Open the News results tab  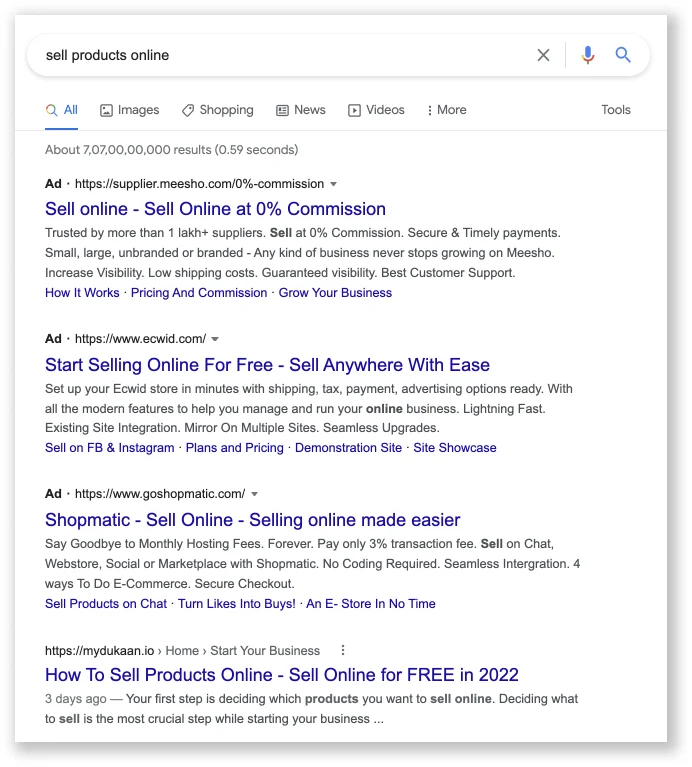coord(300,110)
